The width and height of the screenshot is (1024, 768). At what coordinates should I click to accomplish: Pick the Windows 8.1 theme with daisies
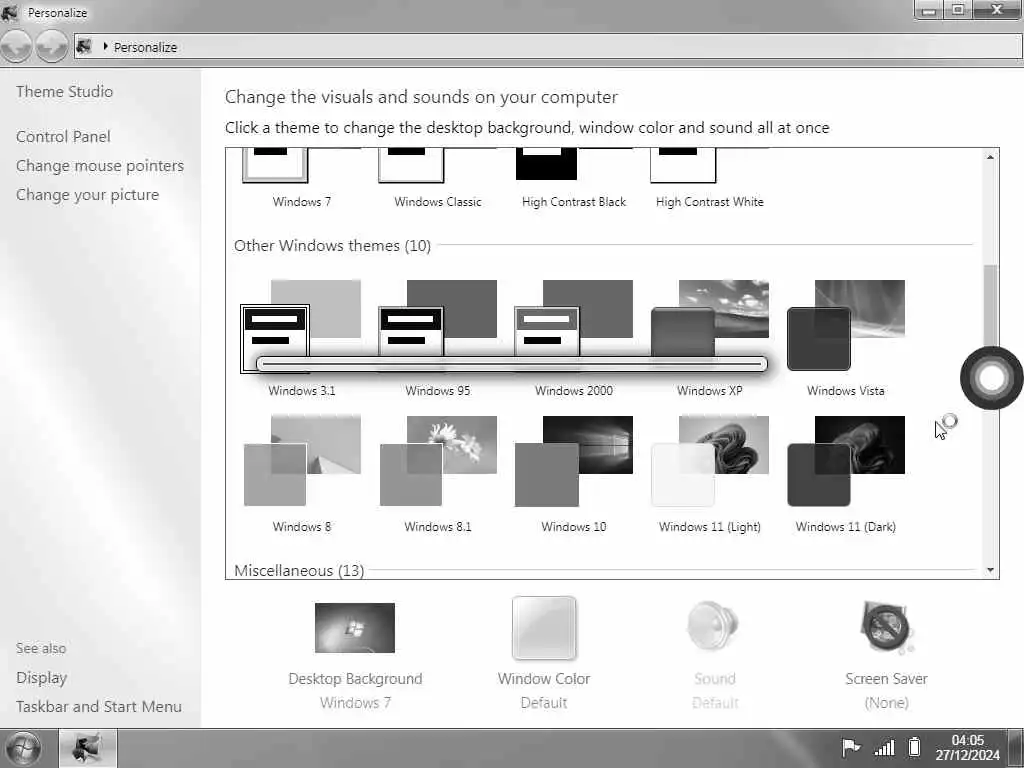point(438,461)
